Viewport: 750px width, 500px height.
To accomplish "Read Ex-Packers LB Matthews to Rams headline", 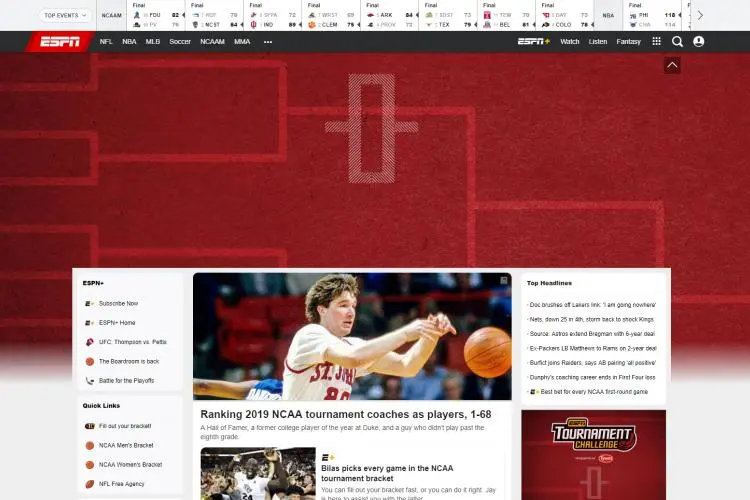I will 593,348.
